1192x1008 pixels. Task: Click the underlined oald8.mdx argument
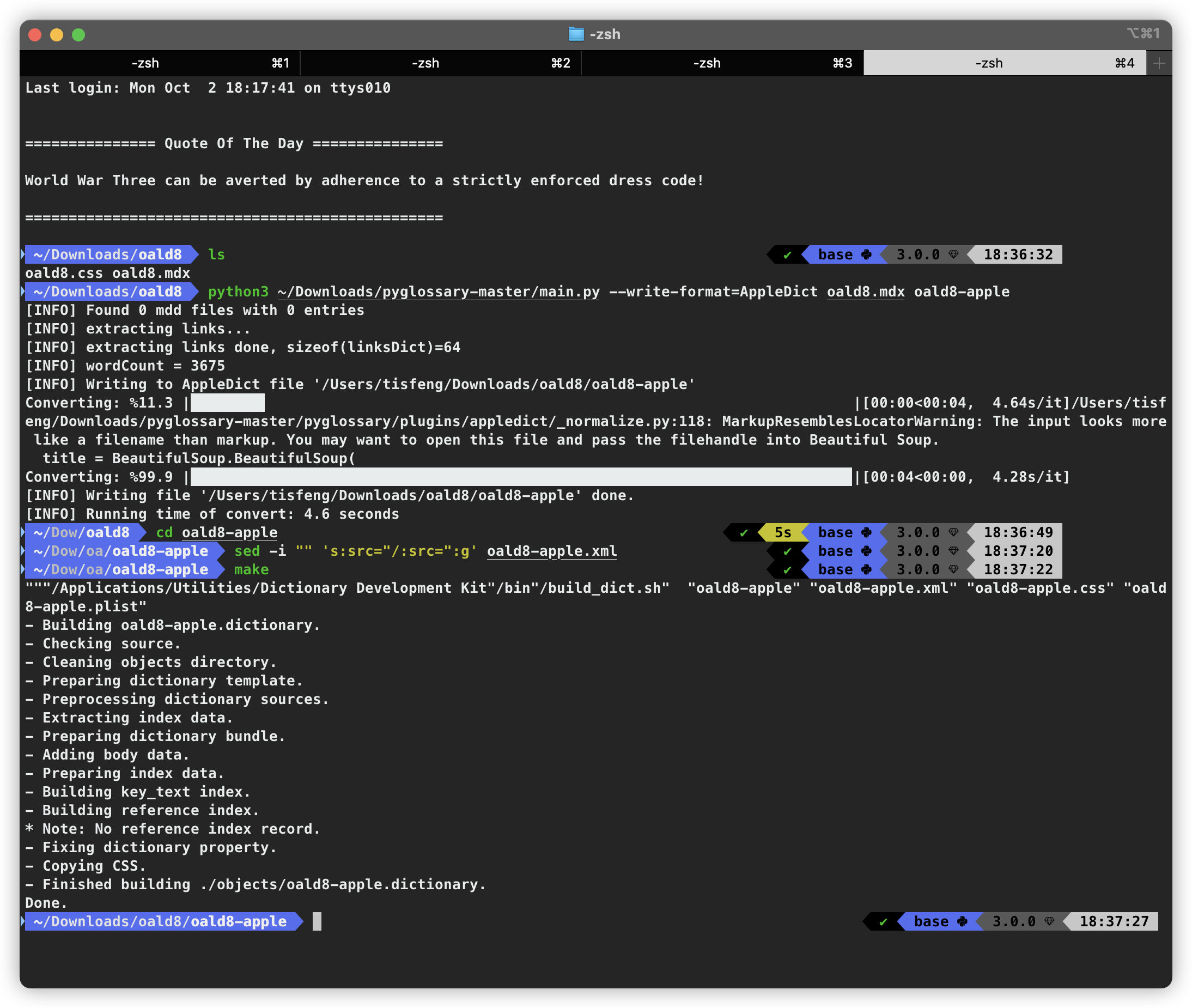coord(865,292)
